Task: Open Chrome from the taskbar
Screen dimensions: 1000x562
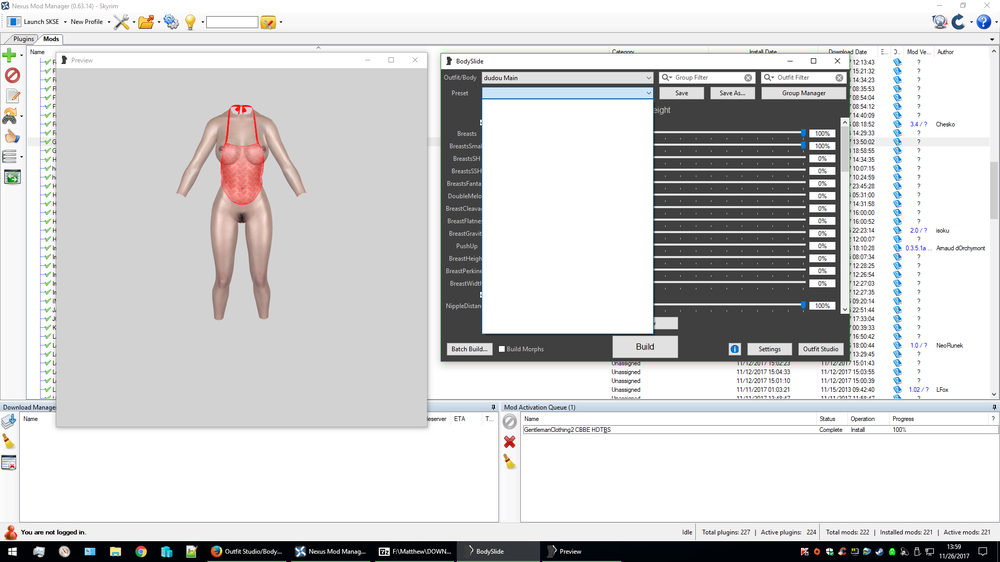Action: click(141, 551)
